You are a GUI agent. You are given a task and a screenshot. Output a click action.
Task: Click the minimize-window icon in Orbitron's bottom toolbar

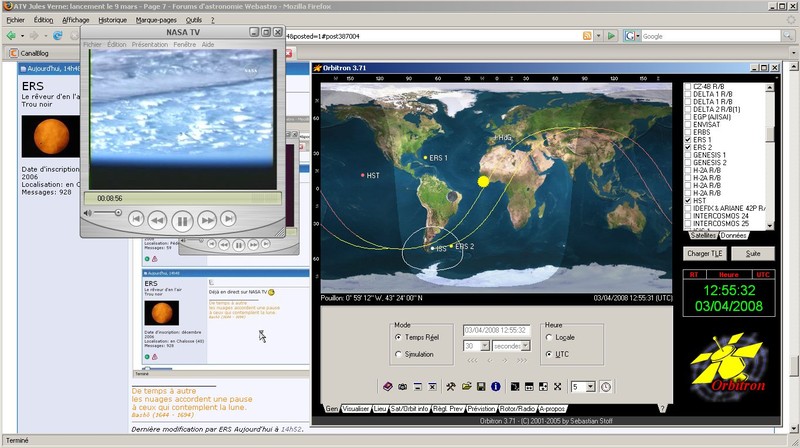point(417,387)
